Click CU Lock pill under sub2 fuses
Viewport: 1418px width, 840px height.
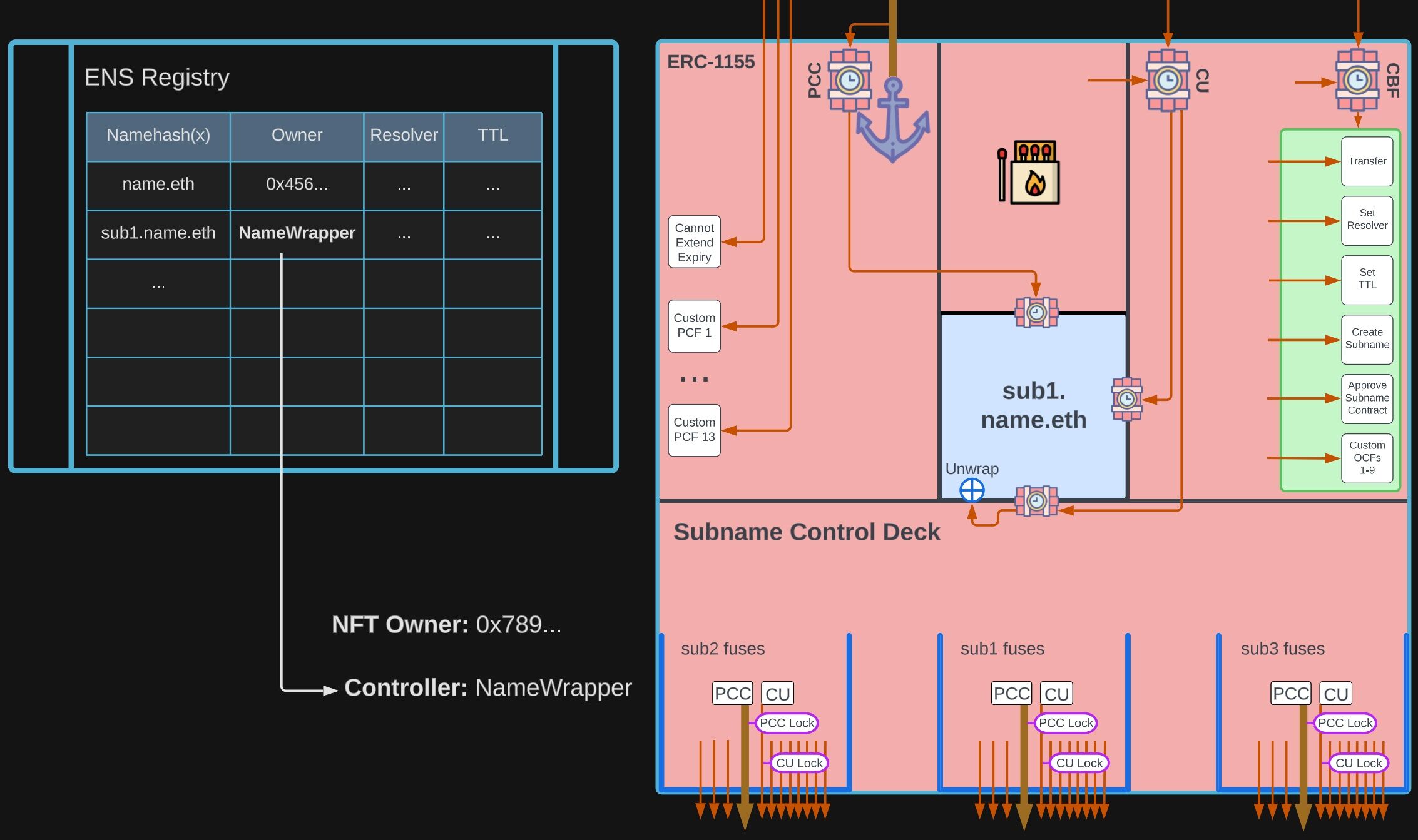[x=799, y=763]
